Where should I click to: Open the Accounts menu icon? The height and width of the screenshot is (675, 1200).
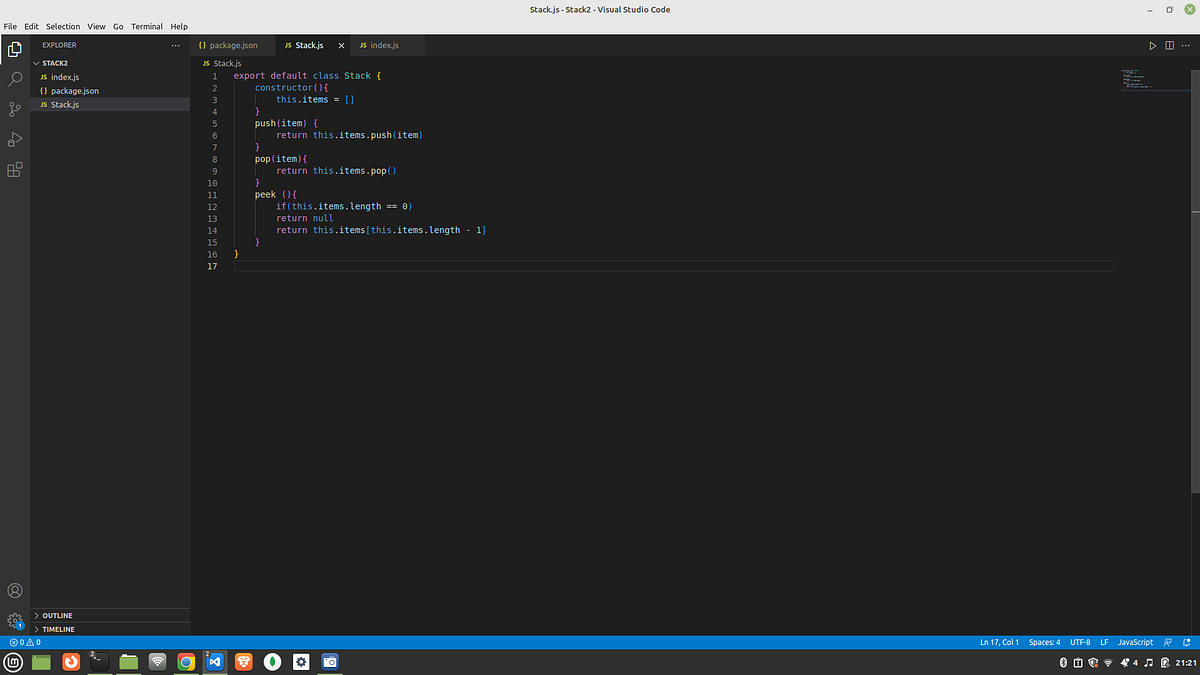(x=15, y=591)
